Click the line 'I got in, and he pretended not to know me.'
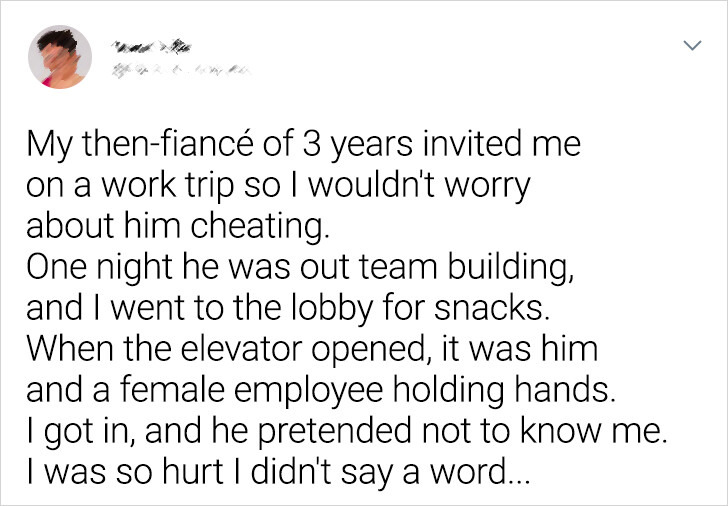728x506 pixels. click(x=347, y=431)
